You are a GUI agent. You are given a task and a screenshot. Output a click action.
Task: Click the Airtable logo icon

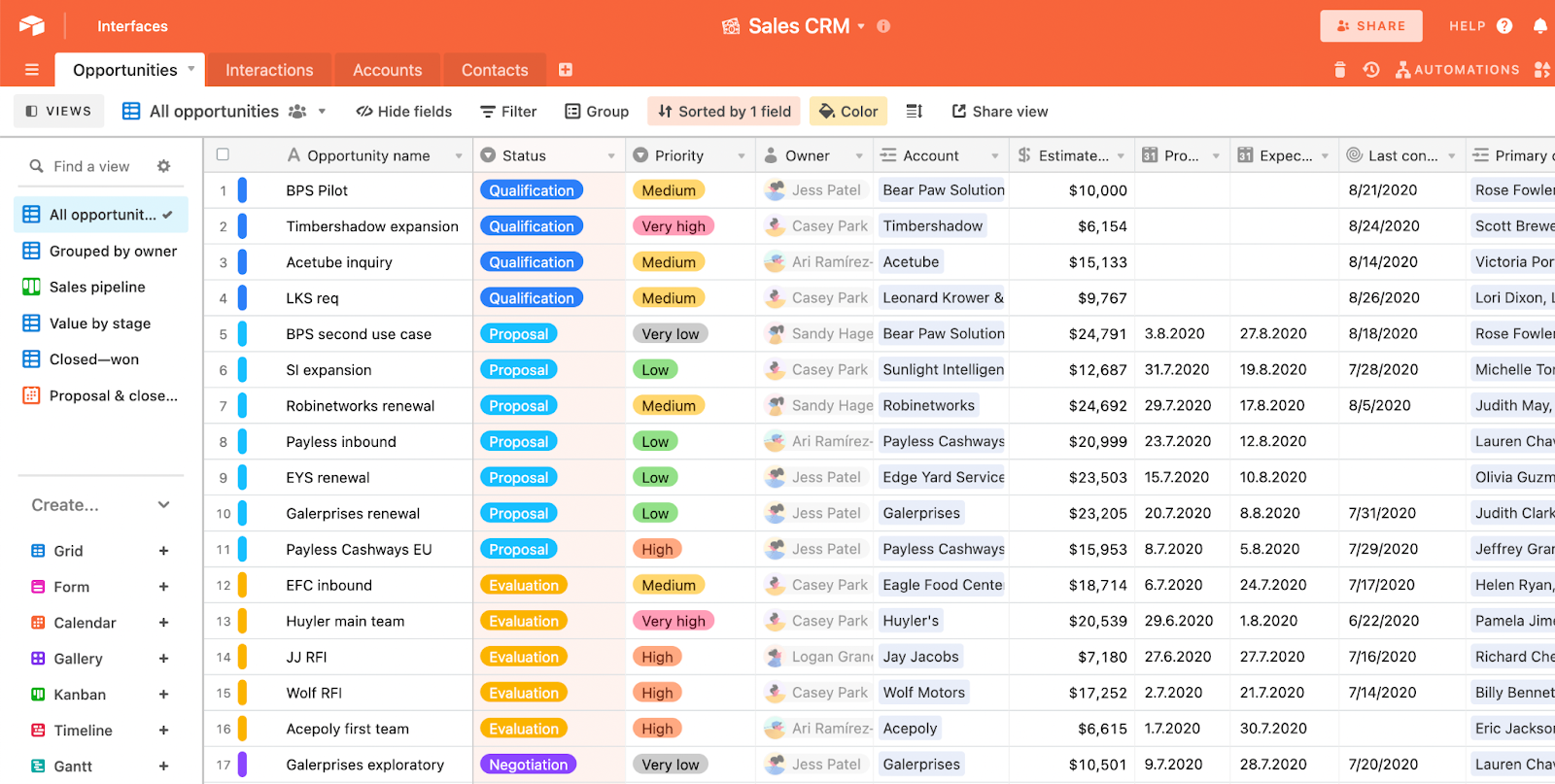pyautogui.click(x=32, y=25)
